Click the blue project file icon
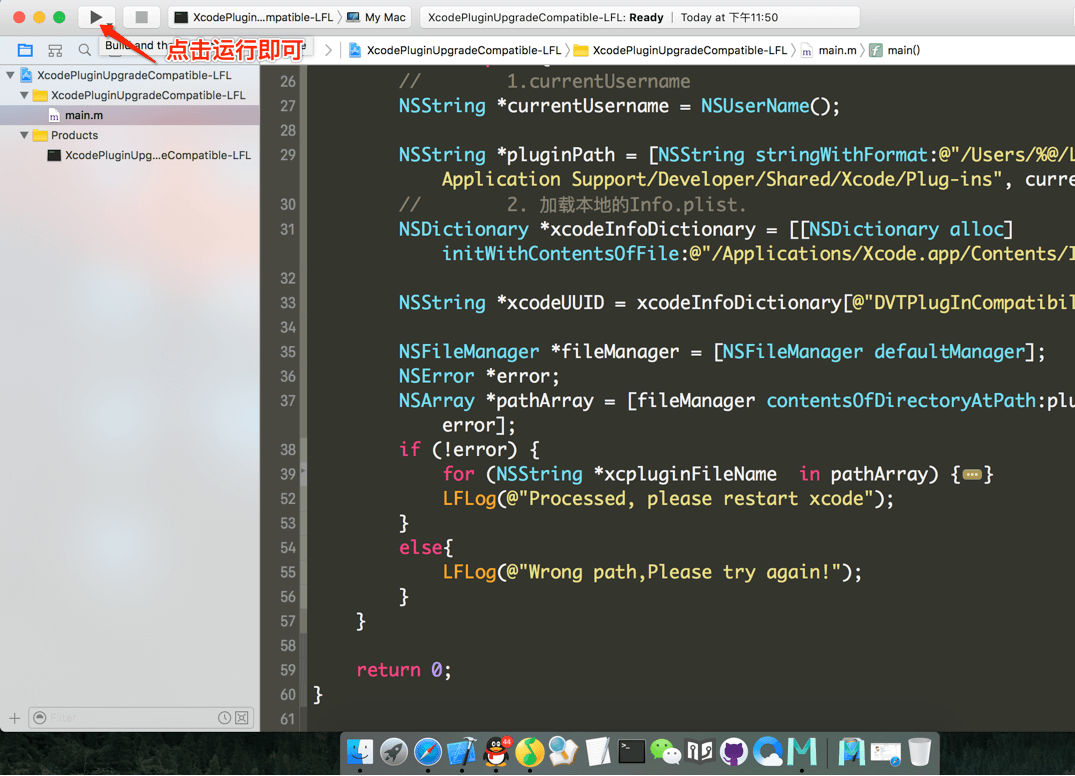This screenshot has width=1075, height=776. tap(27, 75)
